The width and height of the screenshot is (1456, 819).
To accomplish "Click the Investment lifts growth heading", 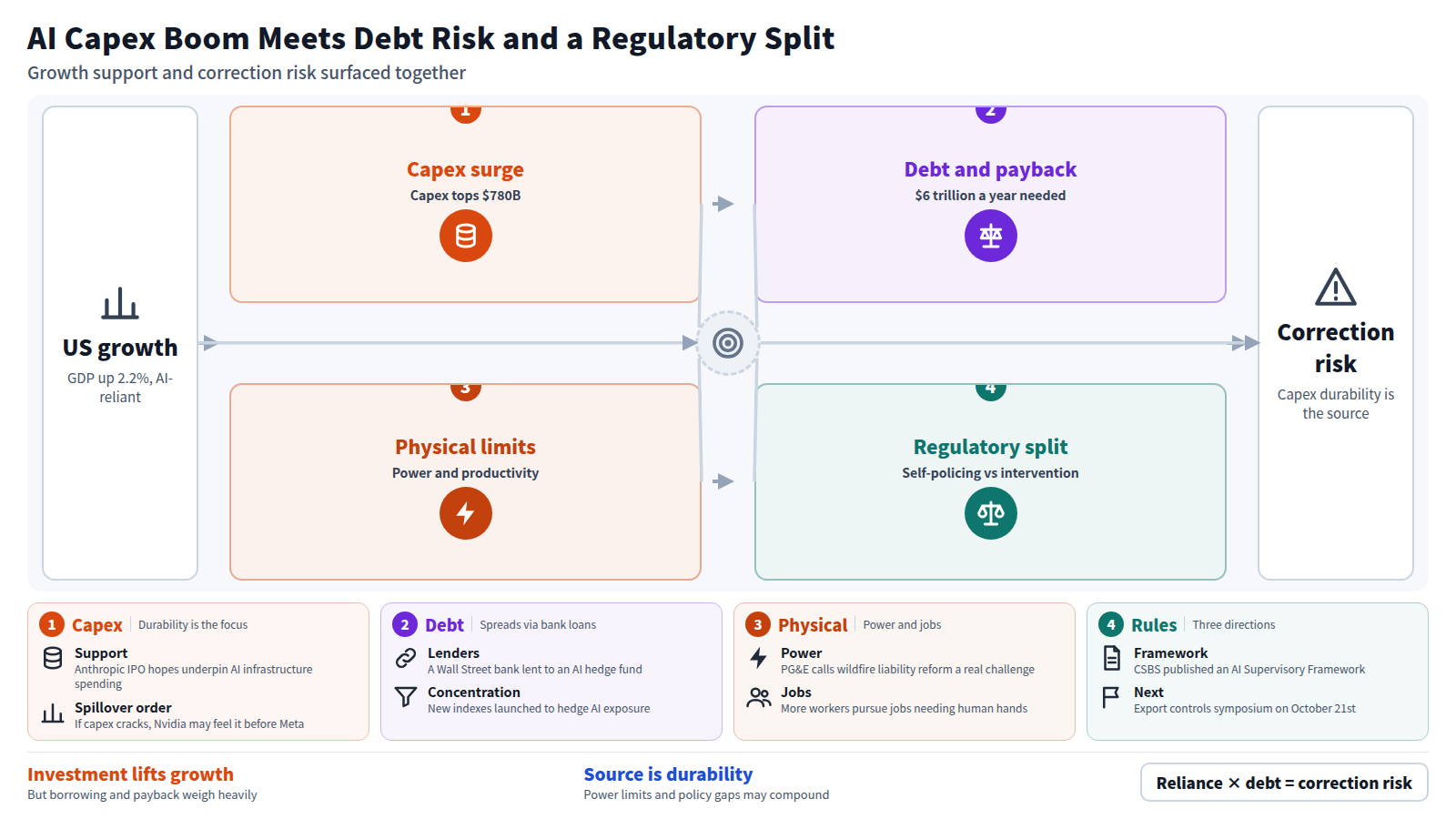I will (130, 774).
